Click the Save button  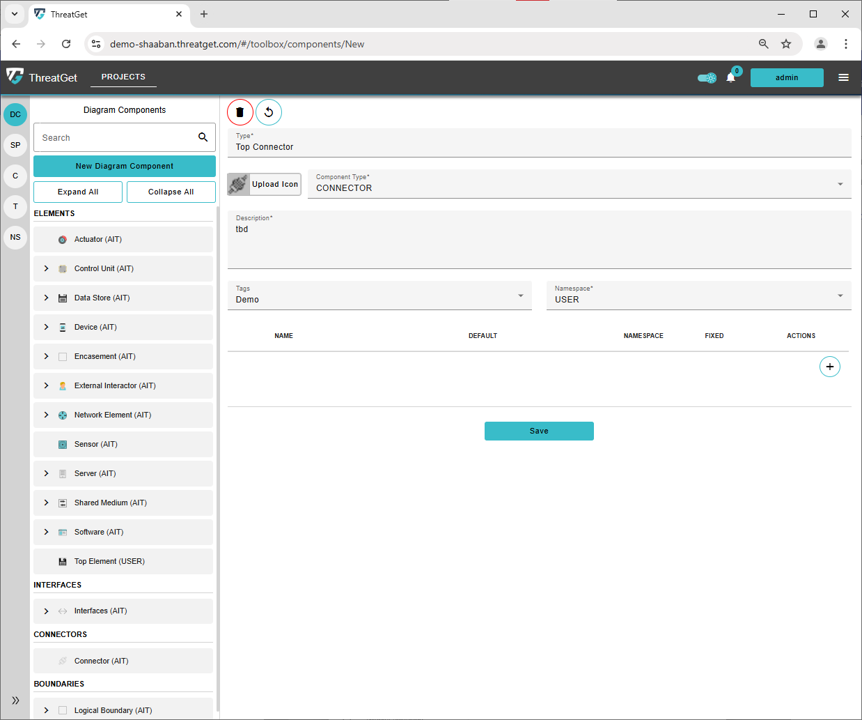(x=538, y=431)
